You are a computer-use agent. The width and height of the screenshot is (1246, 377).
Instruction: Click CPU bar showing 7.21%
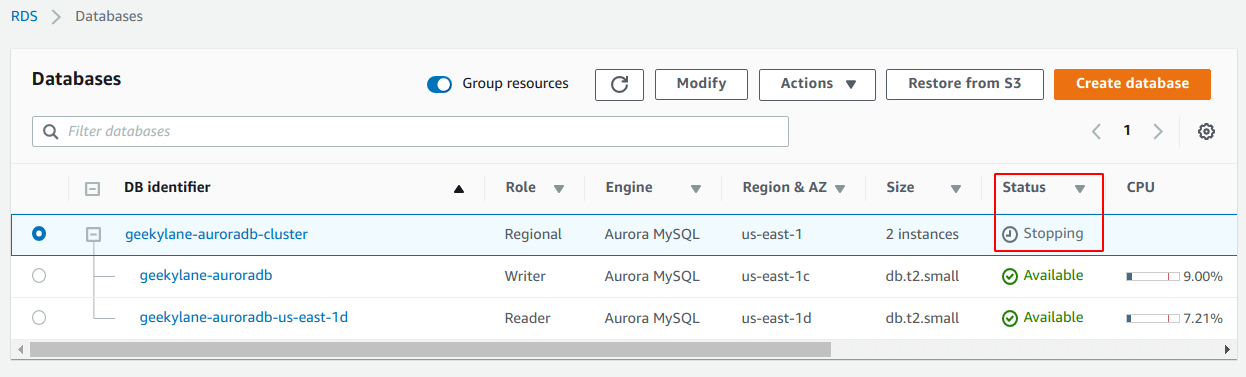tap(1153, 318)
